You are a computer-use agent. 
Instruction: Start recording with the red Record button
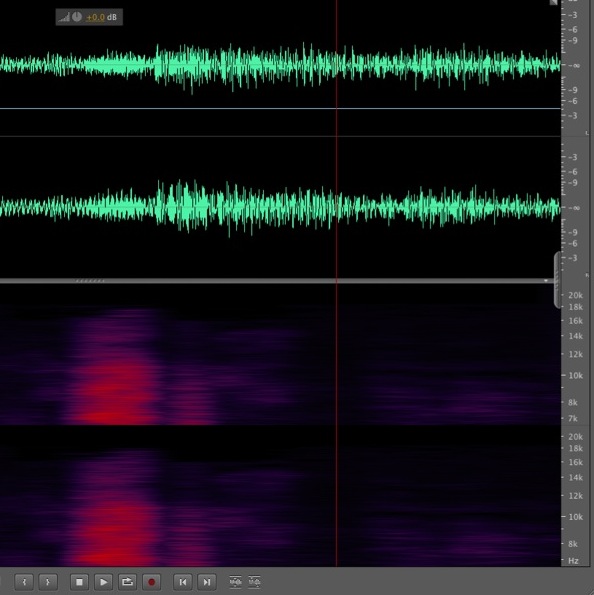point(151,582)
